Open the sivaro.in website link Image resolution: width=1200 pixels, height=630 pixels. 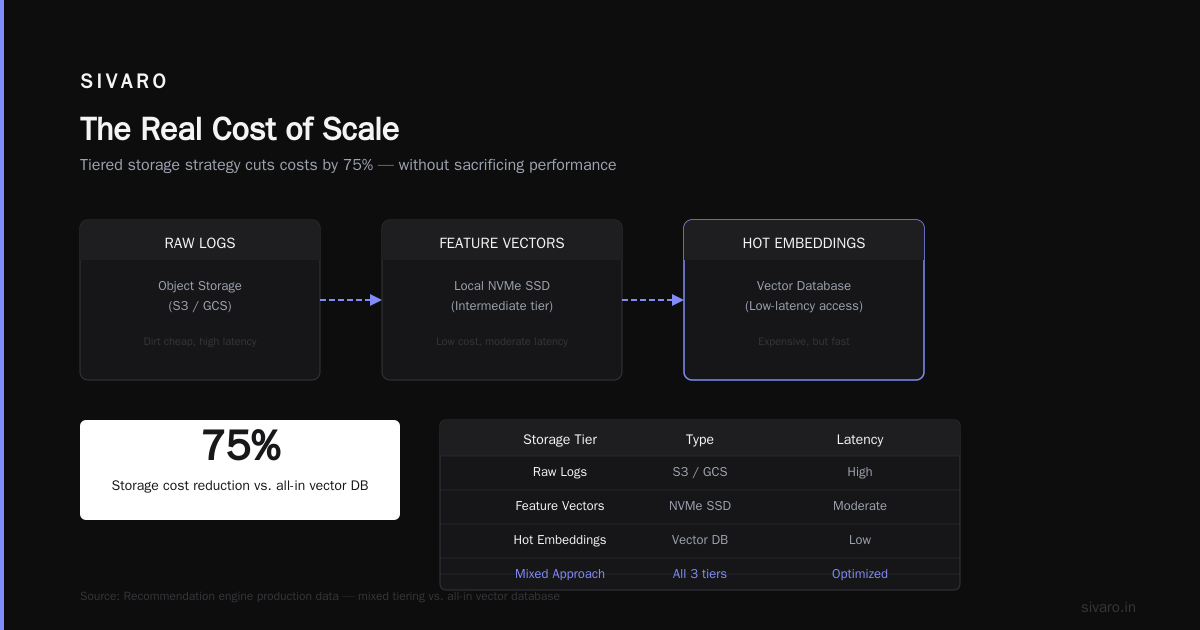1109,607
